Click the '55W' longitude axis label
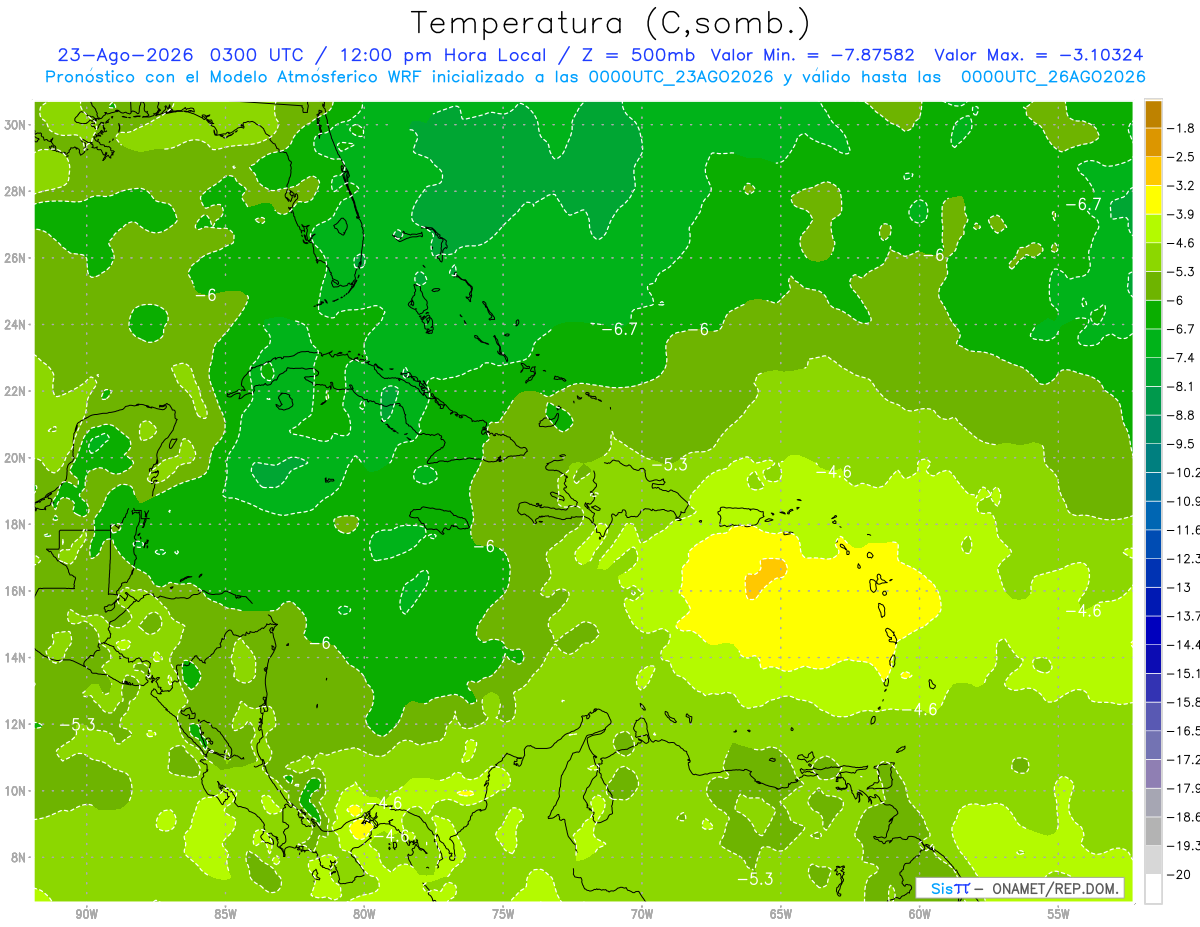This screenshot has width=1200, height=927. click(x=1059, y=915)
